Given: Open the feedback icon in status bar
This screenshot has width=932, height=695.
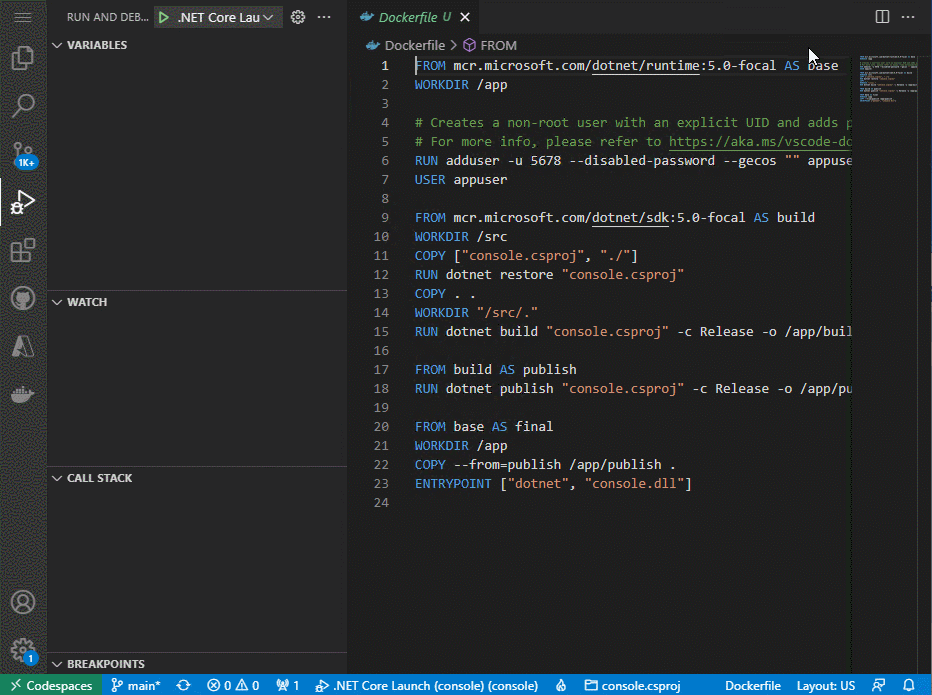Looking at the screenshot, I should point(879,685).
